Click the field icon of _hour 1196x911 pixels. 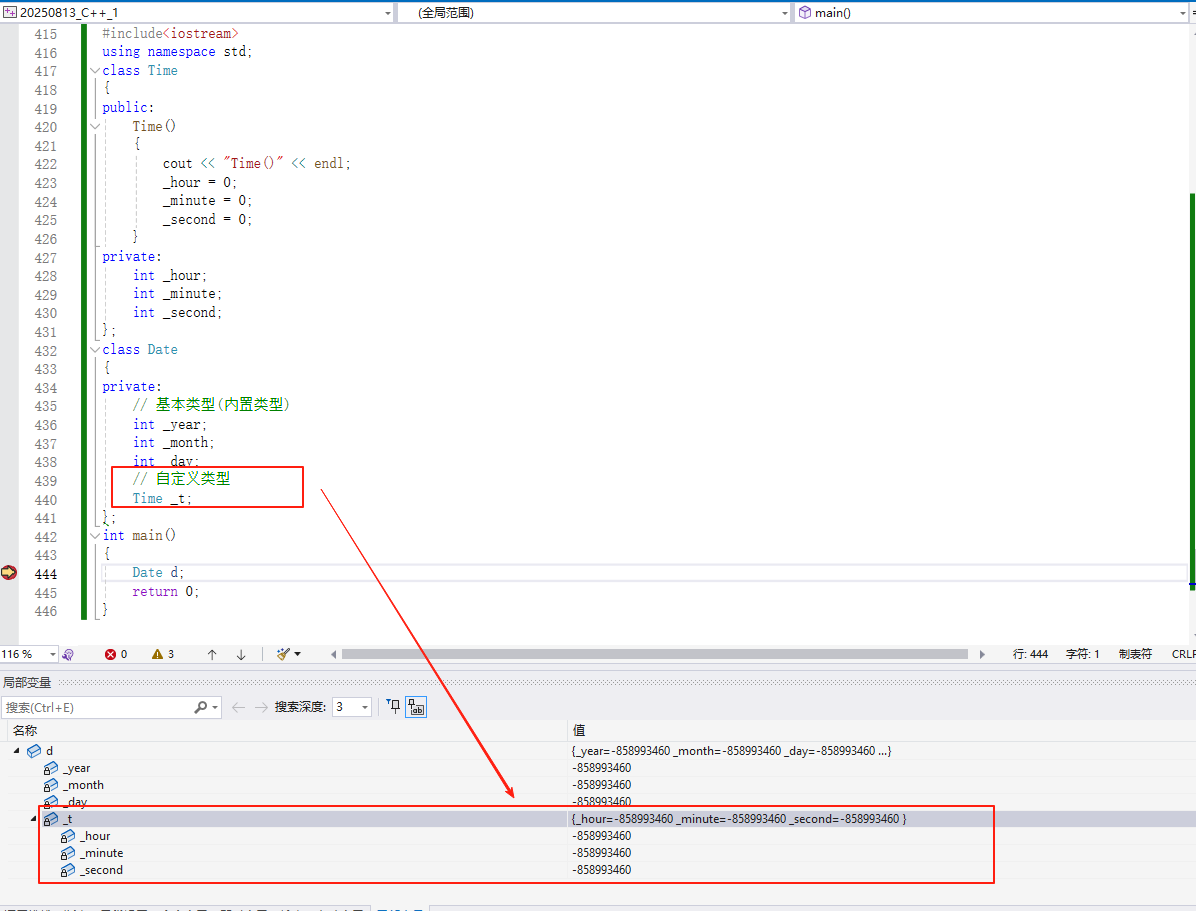click(67, 836)
